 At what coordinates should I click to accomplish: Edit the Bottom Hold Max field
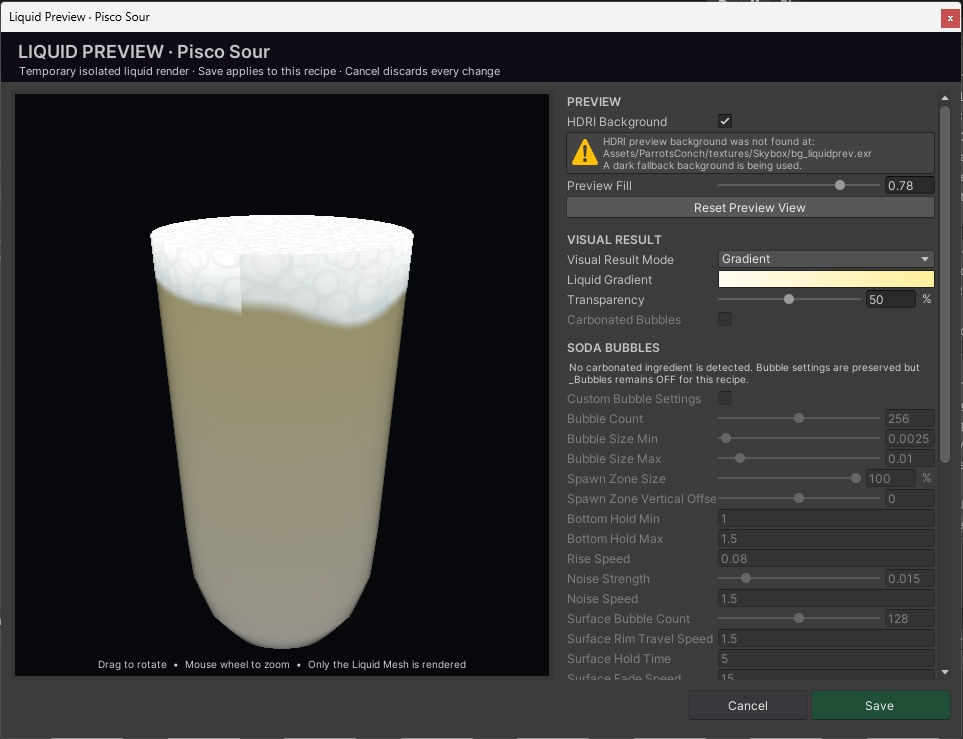click(x=826, y=539)
